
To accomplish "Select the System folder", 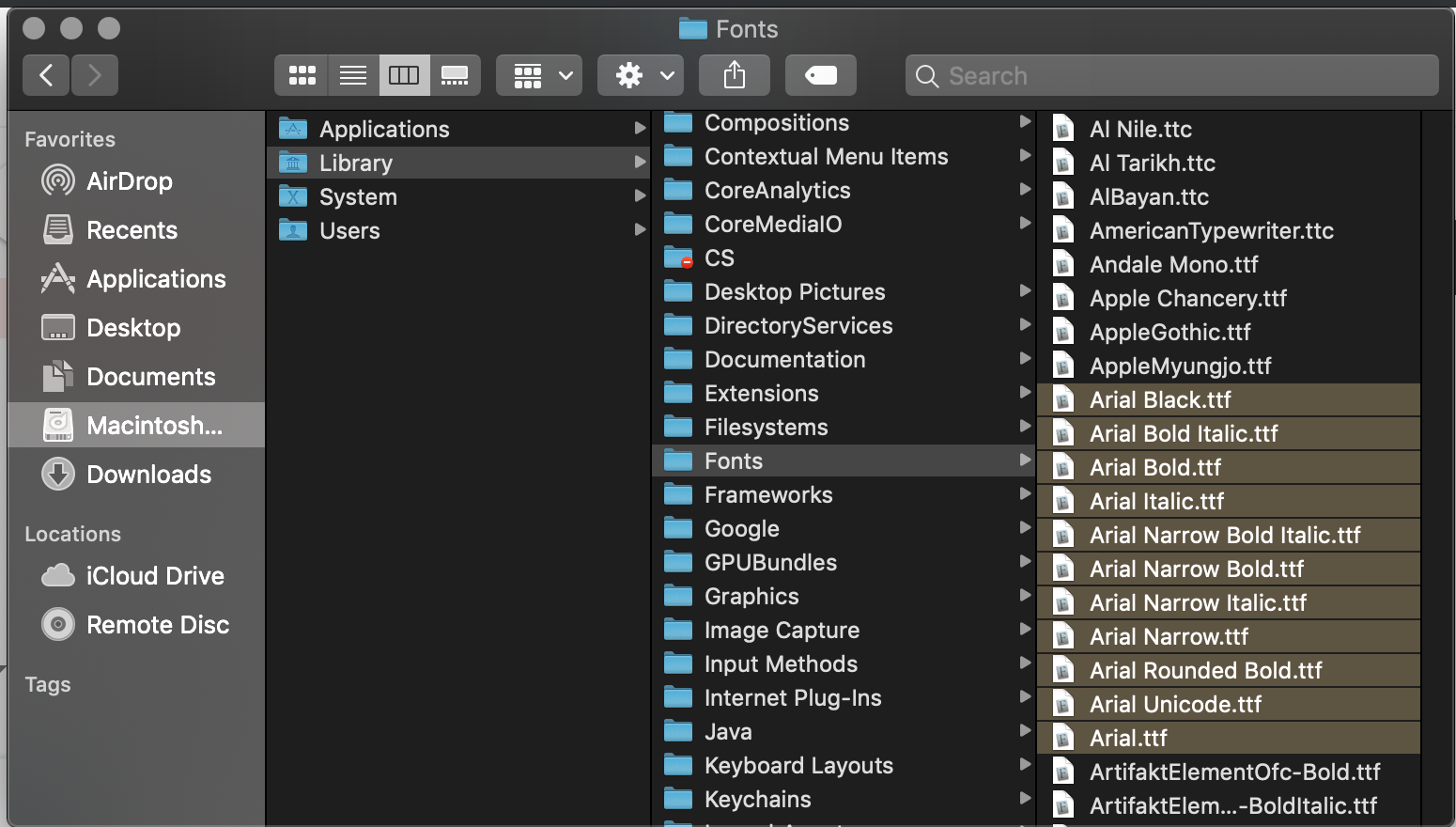I will 458,196.
